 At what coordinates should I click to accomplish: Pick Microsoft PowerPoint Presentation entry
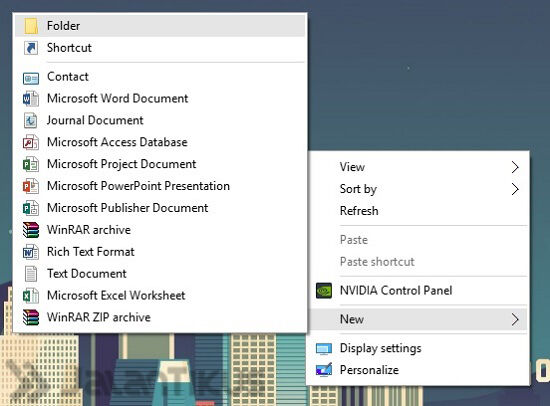point(160,186)
